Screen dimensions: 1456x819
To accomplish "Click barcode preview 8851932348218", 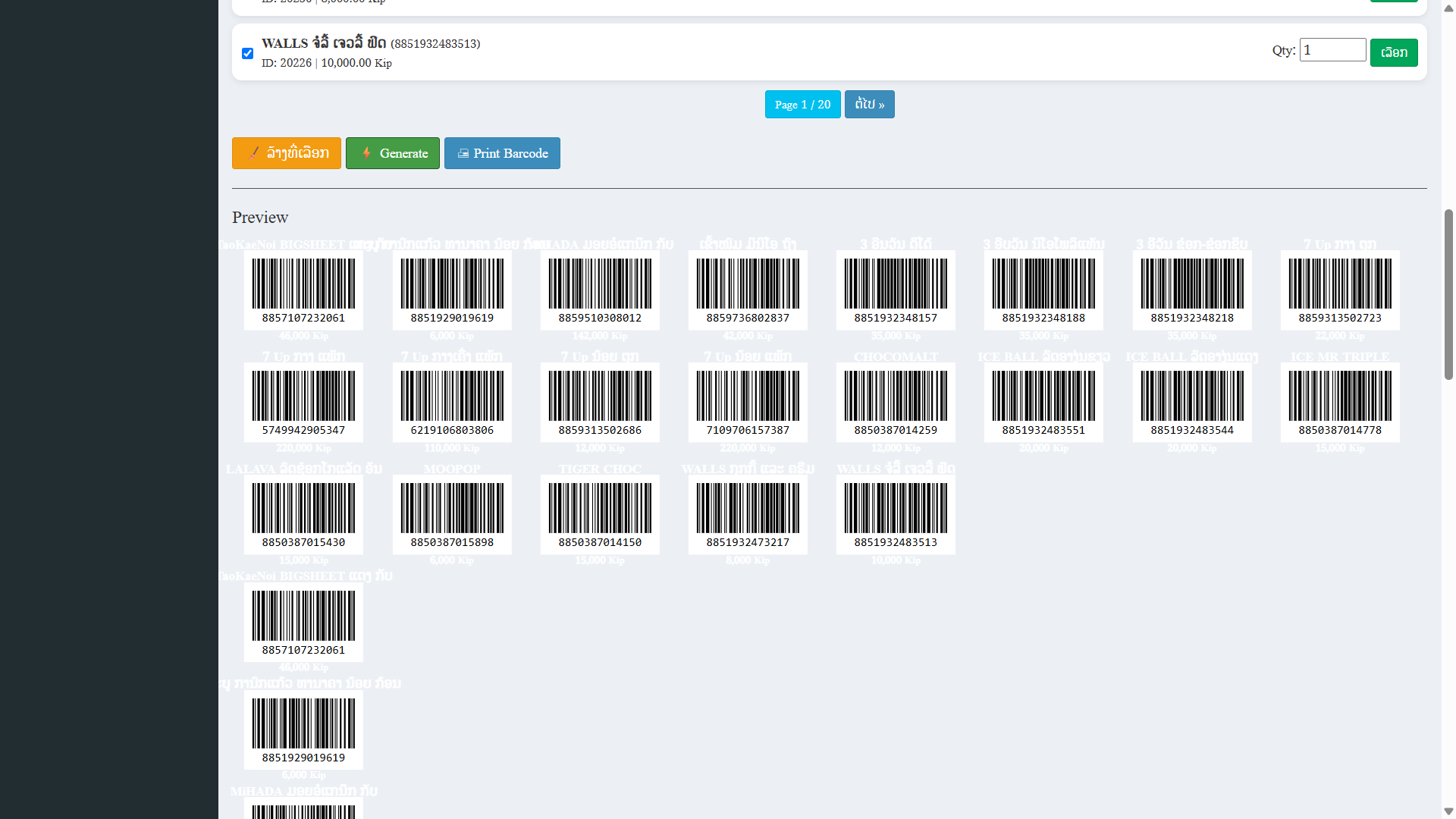I will (x=1192, y=290).
